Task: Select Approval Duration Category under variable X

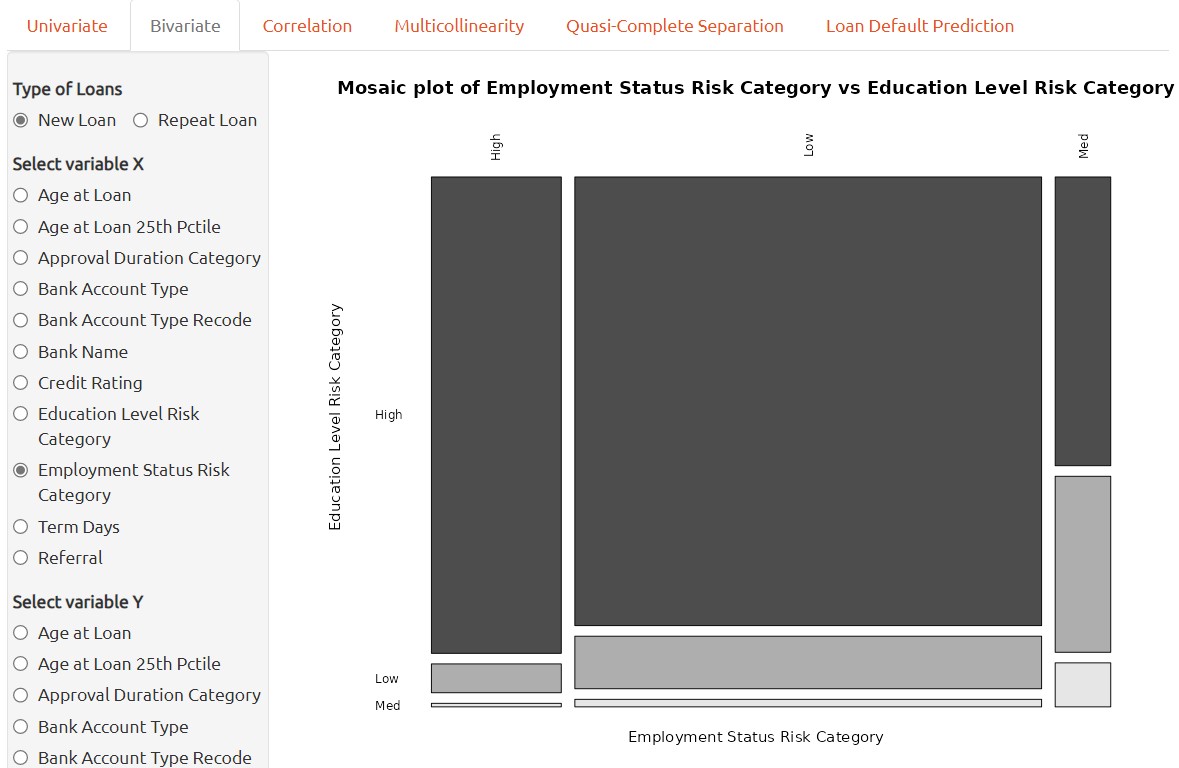Action: click(x=21, y=258)
